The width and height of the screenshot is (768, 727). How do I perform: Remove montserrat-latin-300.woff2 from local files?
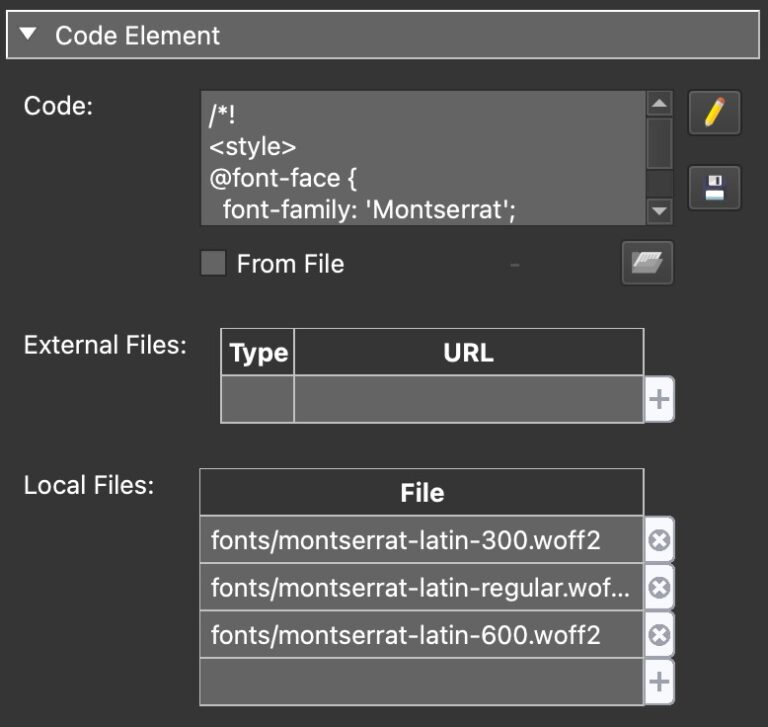point(659,541)
